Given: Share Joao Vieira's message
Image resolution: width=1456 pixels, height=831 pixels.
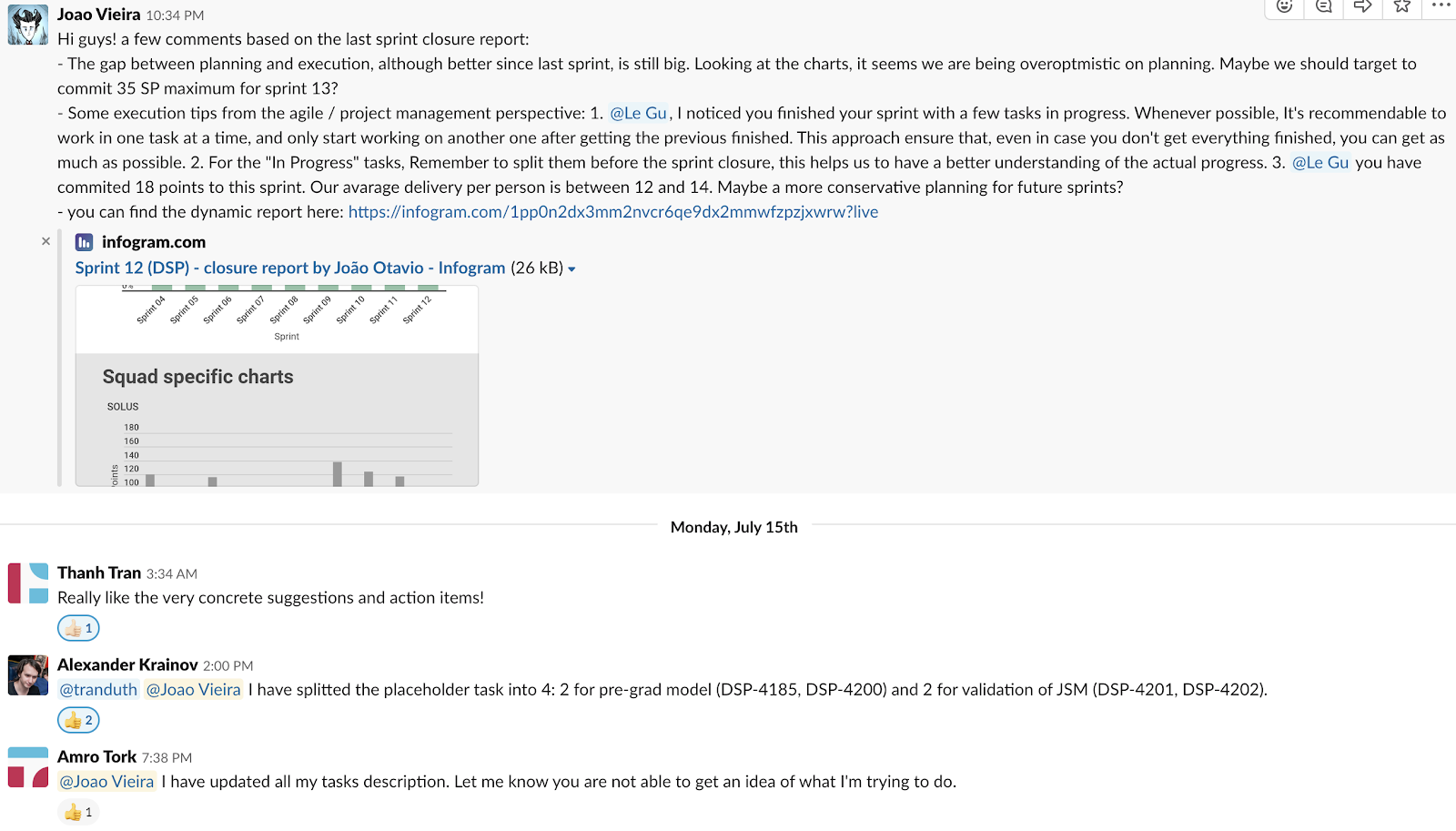Looking at the screenshot, I should coord(1361,8).
